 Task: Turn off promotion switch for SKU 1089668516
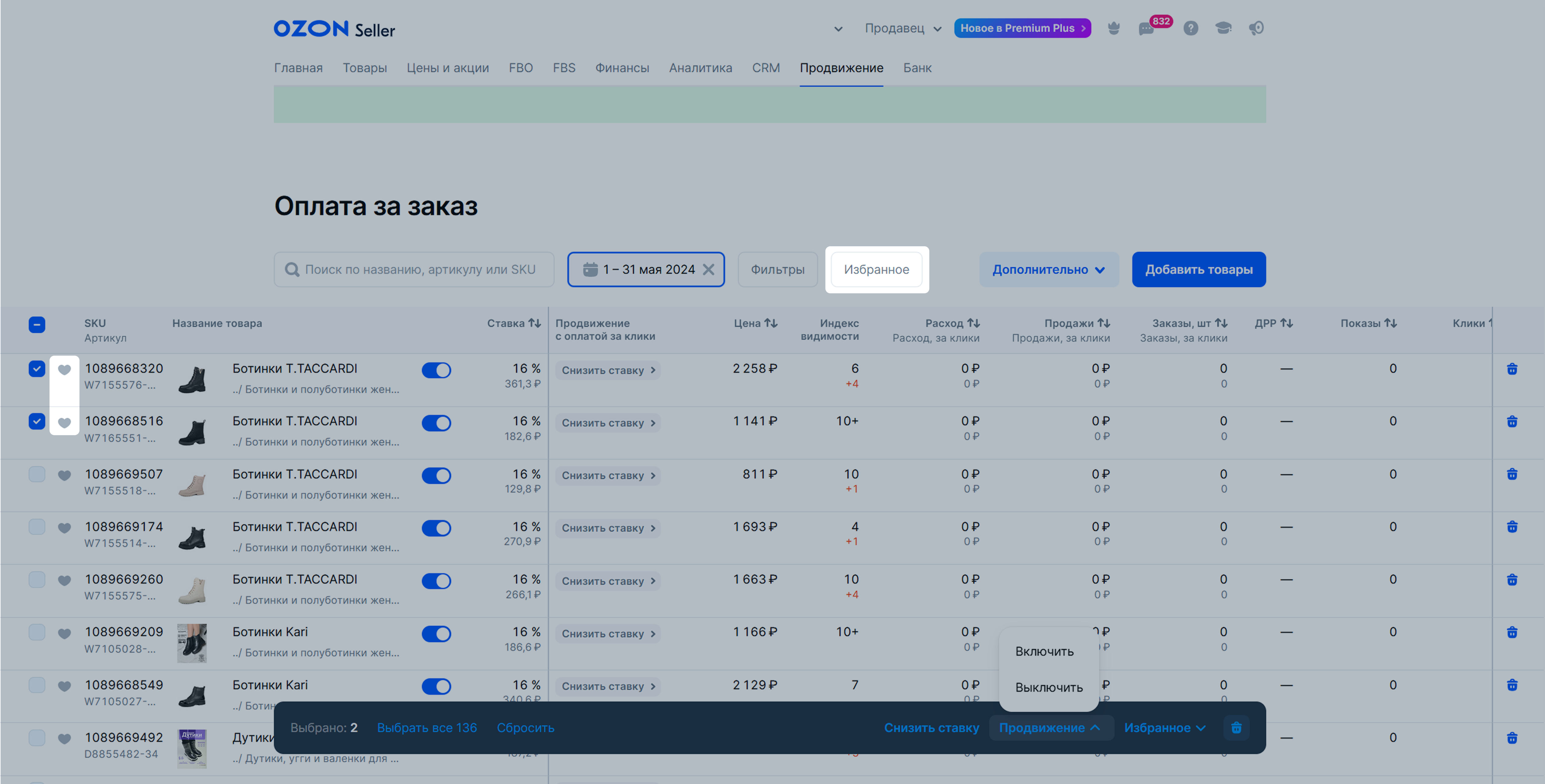click(x=436, y=423)
